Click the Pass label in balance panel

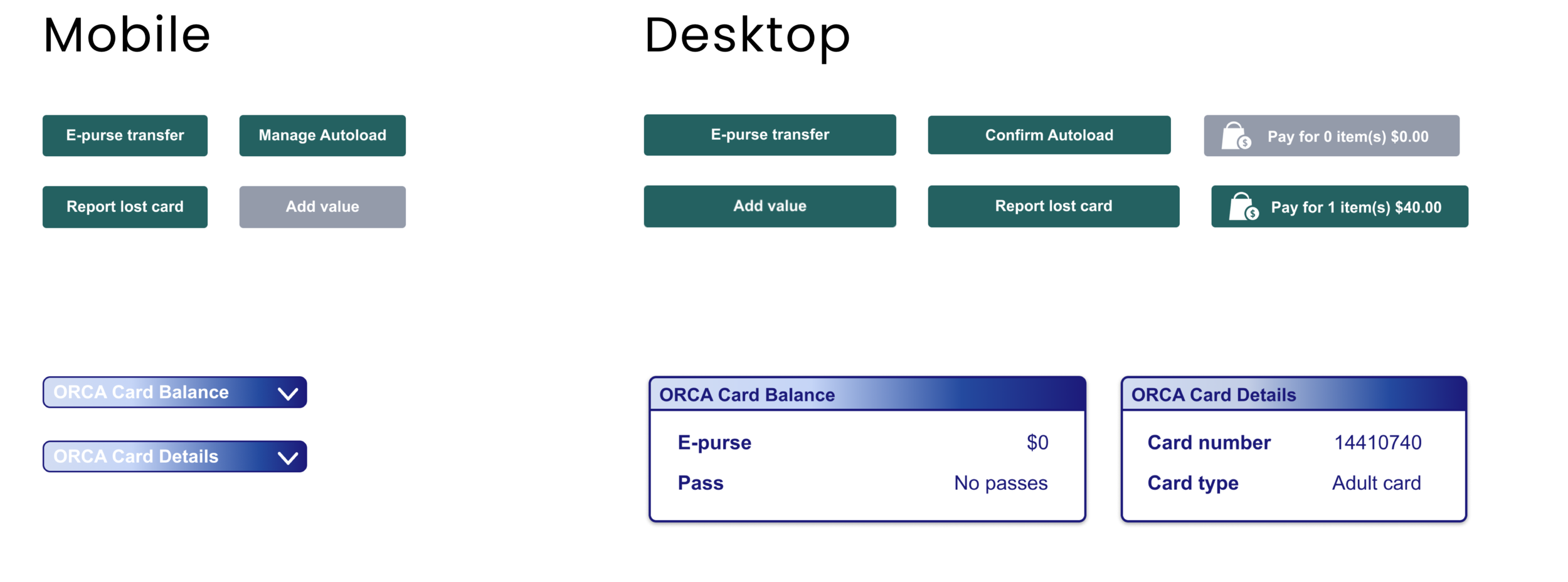point(701,483)
